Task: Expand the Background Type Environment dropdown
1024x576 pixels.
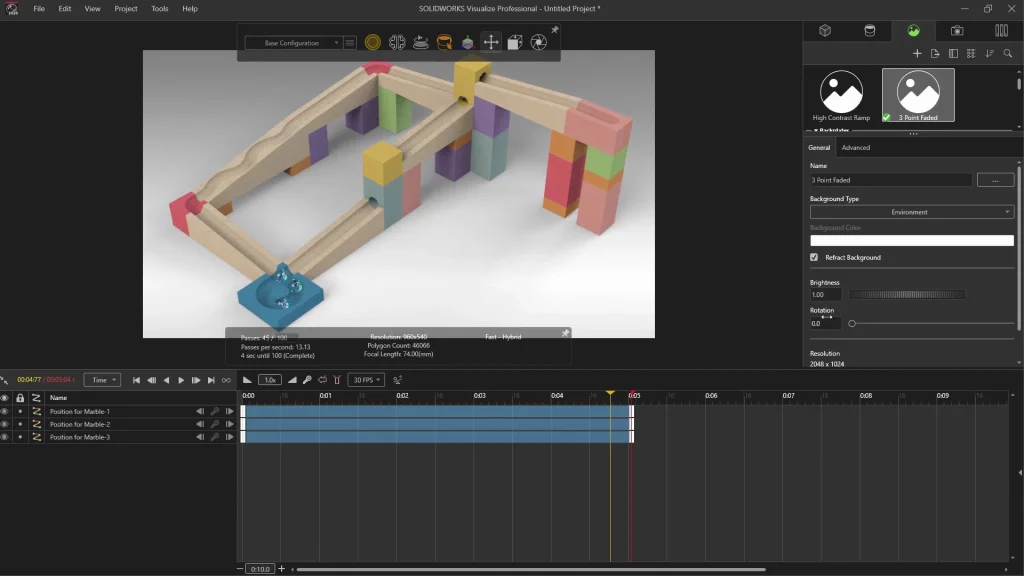Action: pyautogui.click(x=911, y=212)
